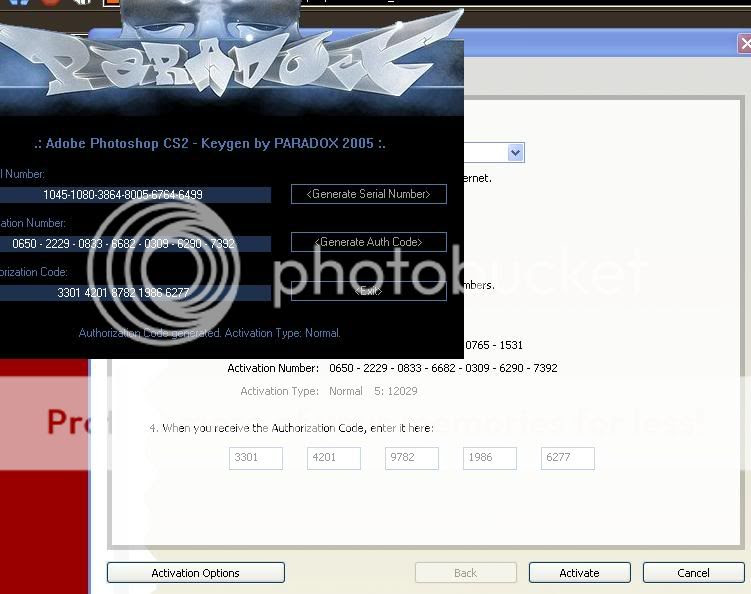Click authorization code box containing 4201
Screen dimensions: 751x594
(334, 458)
